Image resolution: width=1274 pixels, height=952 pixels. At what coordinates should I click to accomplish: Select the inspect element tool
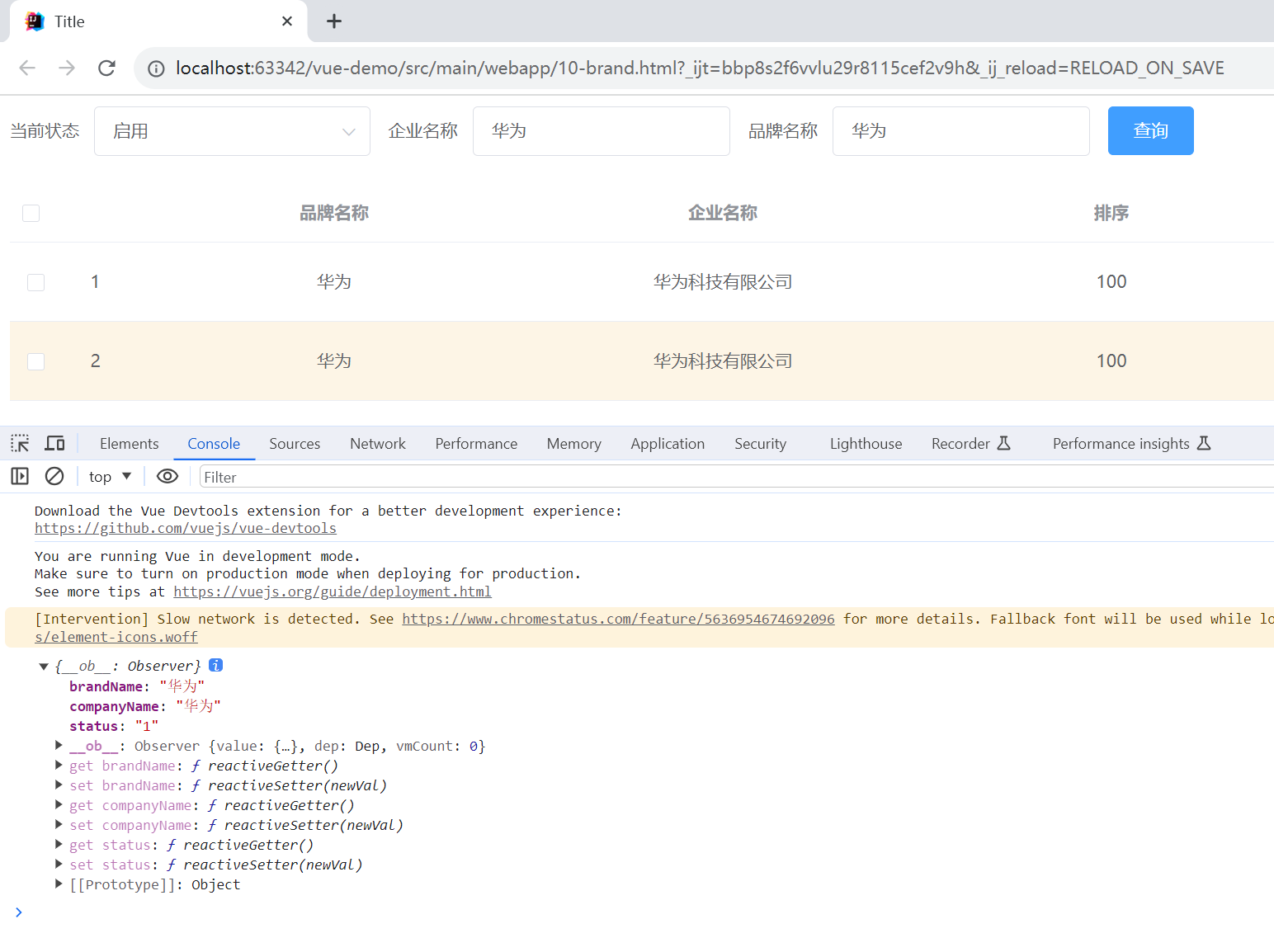pos(19,443)
